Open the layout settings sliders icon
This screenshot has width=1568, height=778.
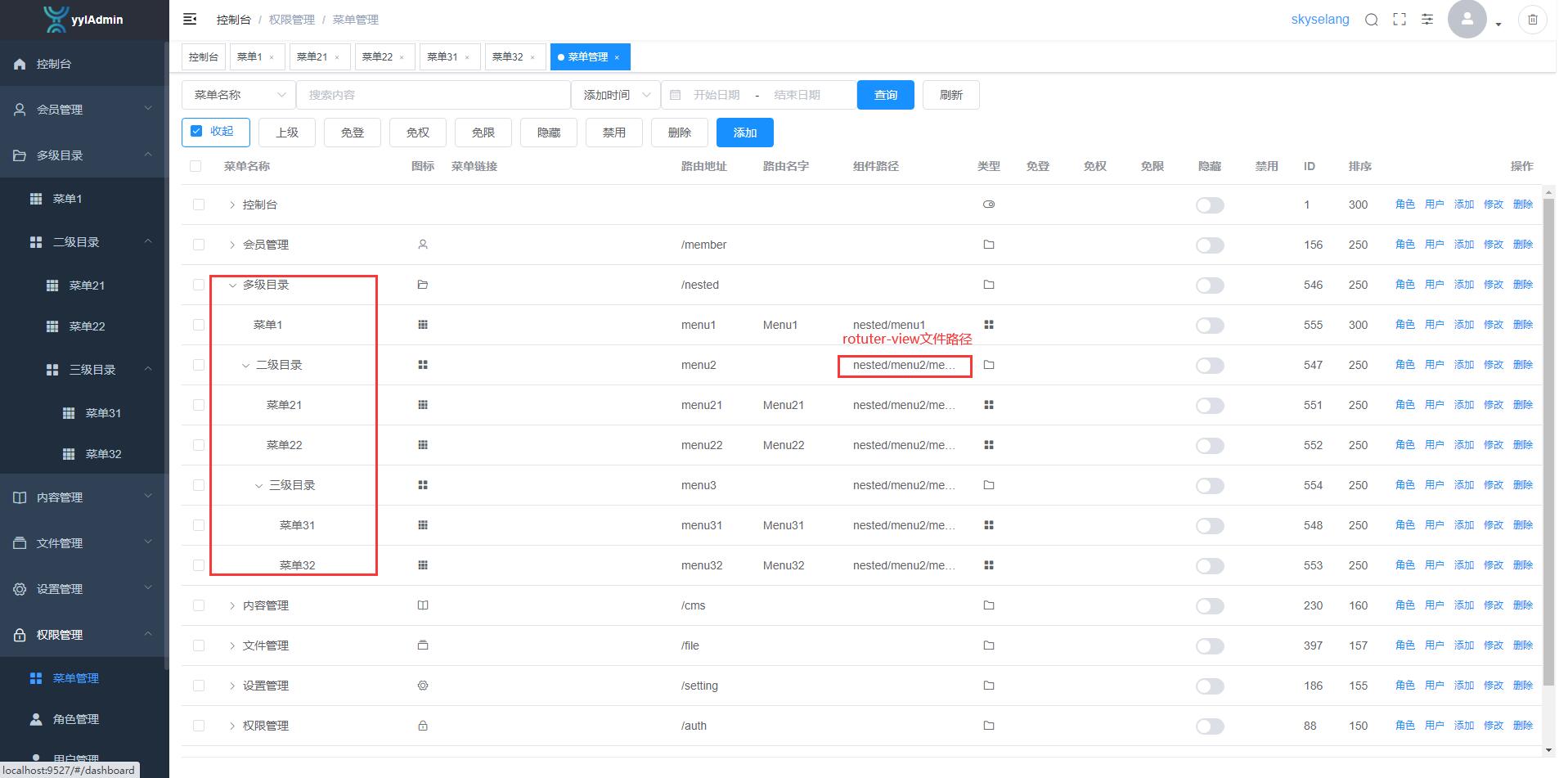(x=1427, y=20)
